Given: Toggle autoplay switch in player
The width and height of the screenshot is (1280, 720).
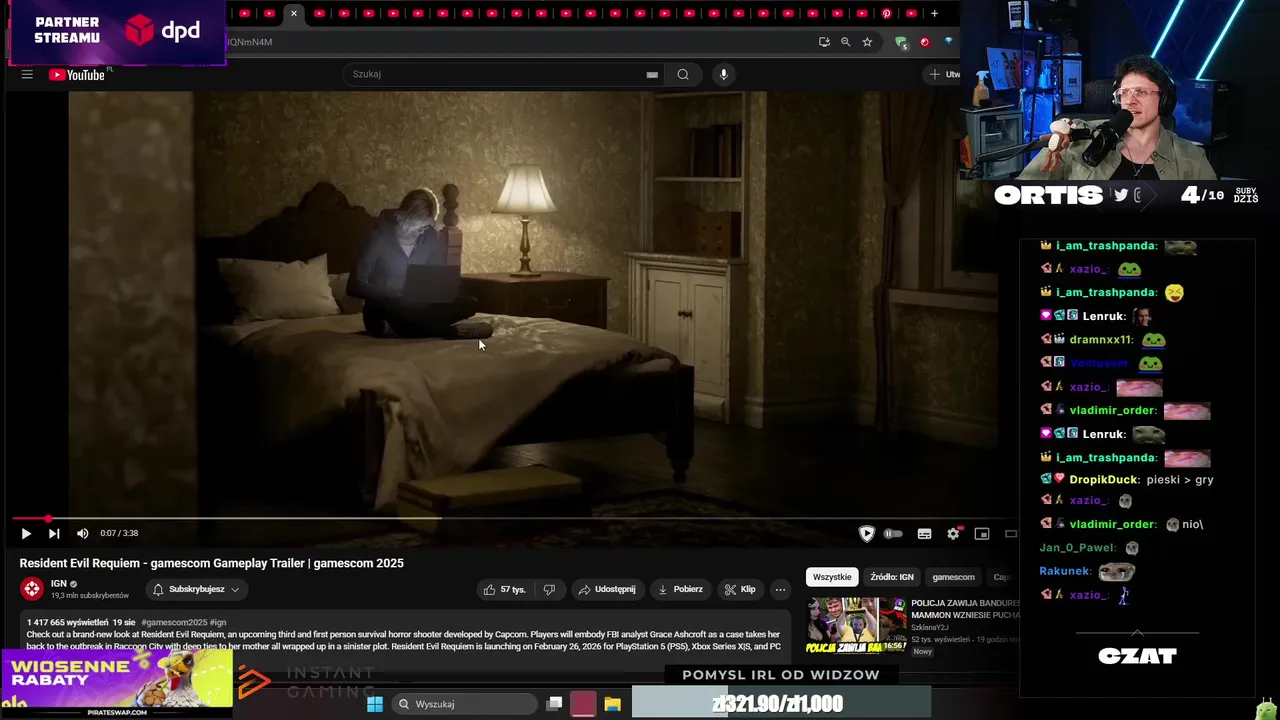Looking at the screenshot, I should tap(893, 534).
